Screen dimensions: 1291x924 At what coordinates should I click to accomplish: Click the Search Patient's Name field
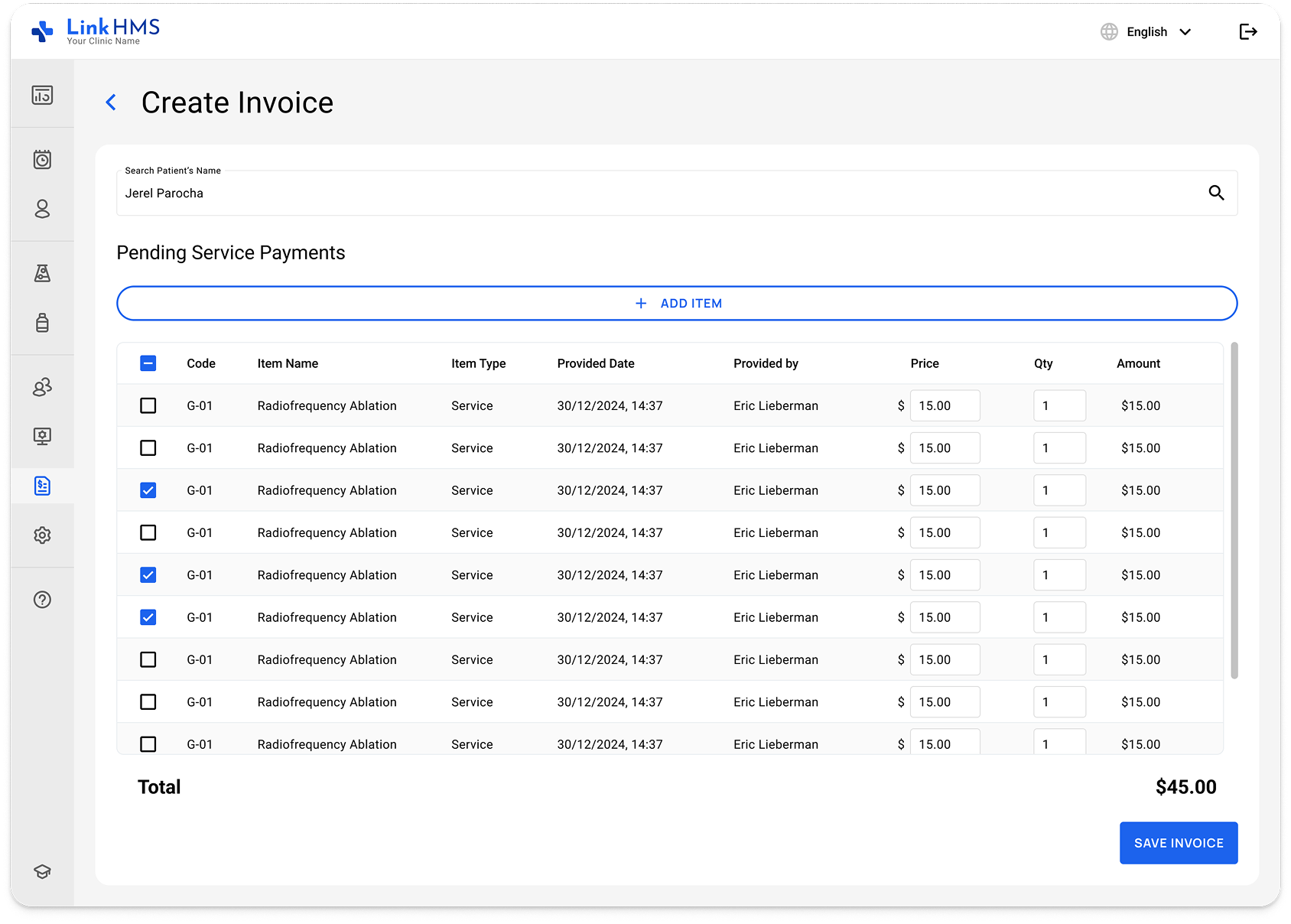coord(677,193)
